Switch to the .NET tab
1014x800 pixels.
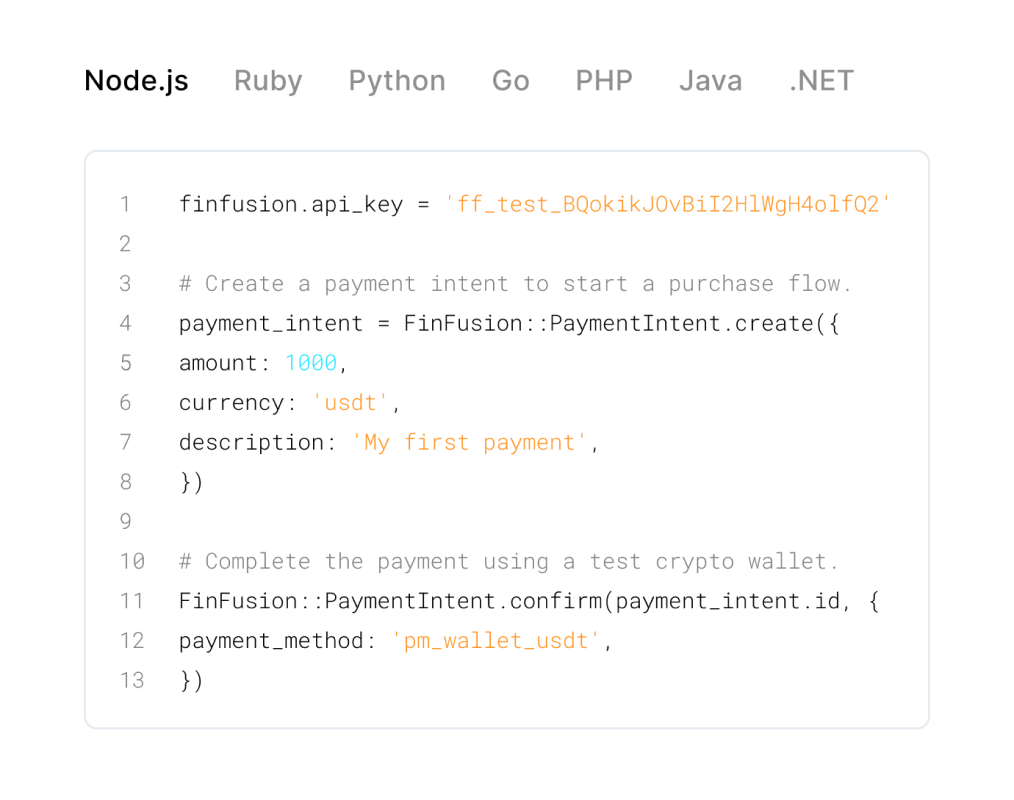[x=821, y=81]
